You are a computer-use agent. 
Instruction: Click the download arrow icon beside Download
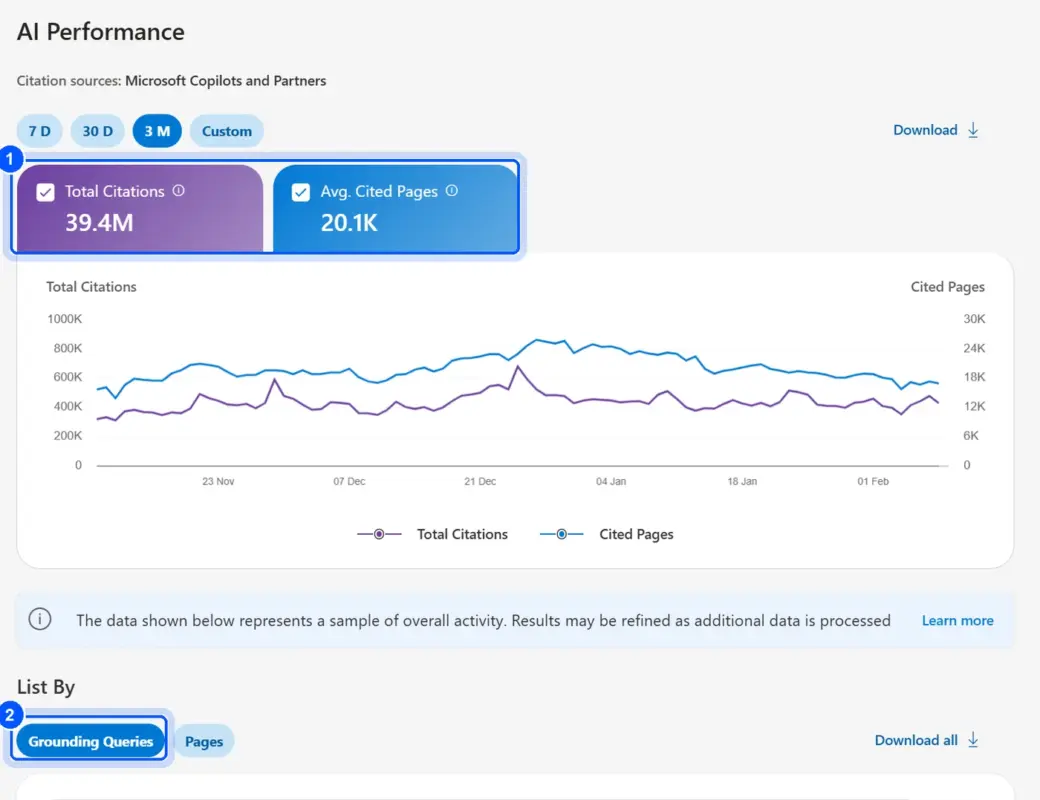pos(973,130)
